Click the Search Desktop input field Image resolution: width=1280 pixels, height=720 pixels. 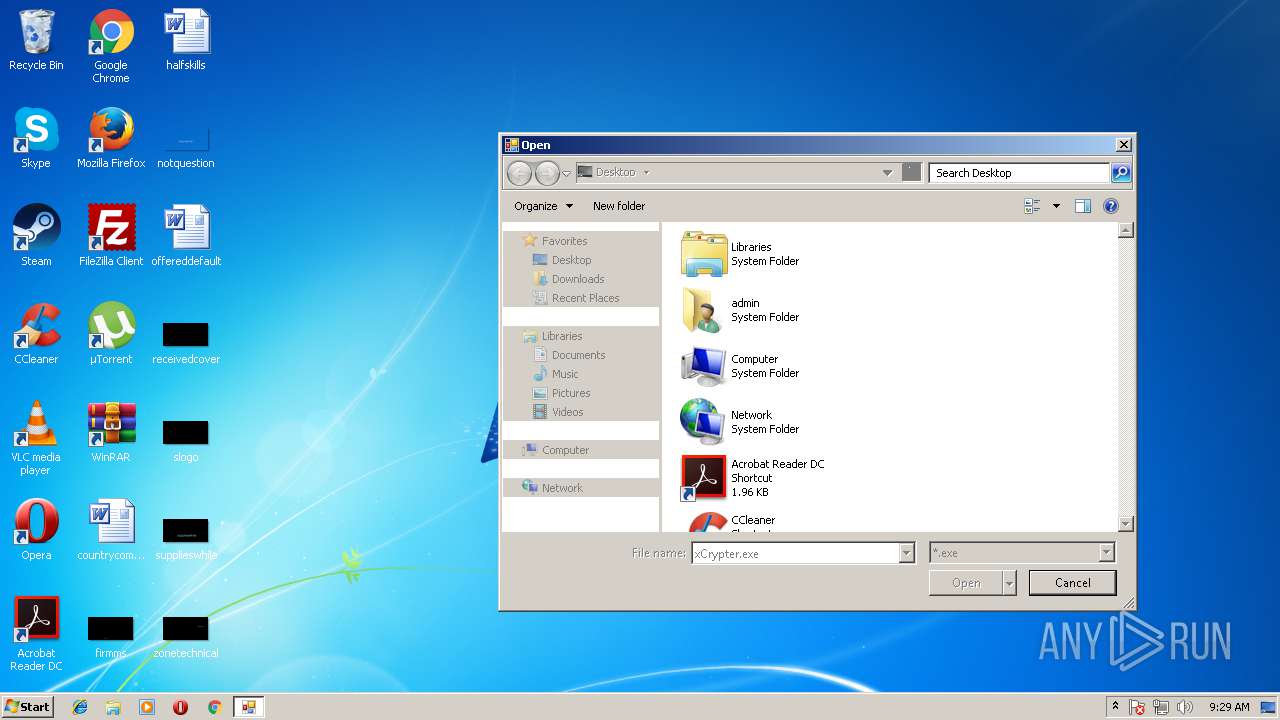coord(1019,173)
